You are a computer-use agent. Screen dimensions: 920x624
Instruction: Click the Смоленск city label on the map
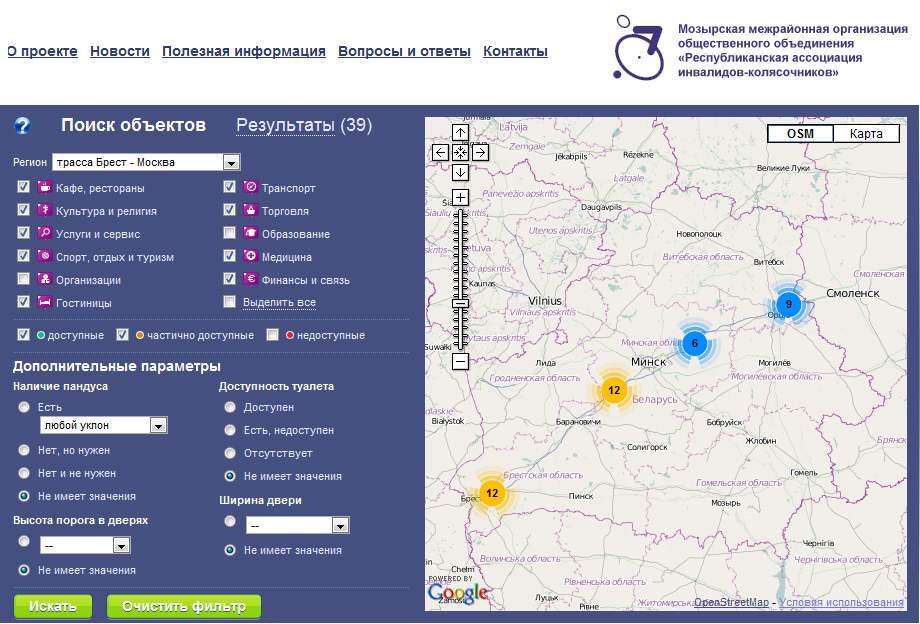pyautogui.click(x=853, y=293)
